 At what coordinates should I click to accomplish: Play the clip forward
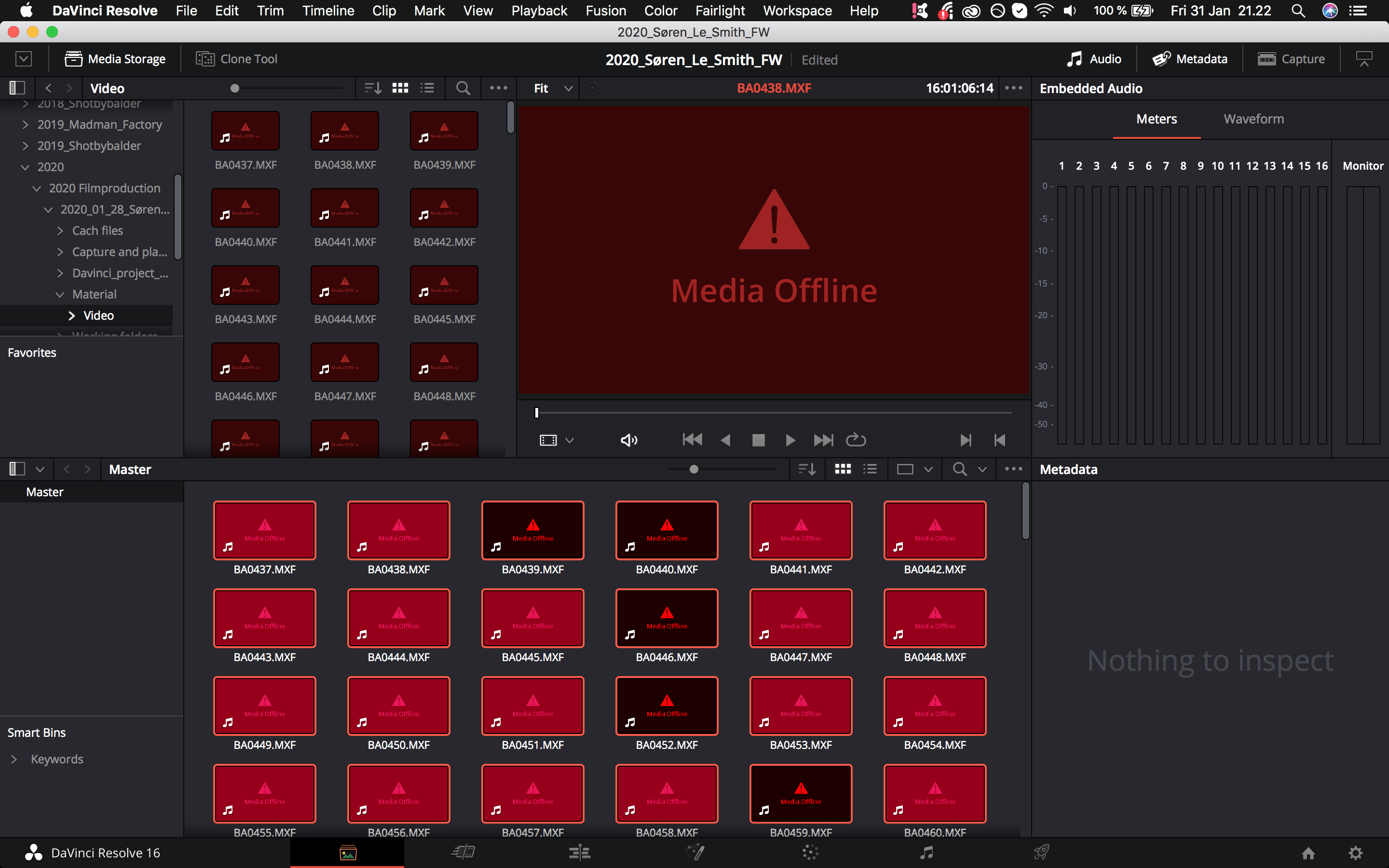coord(790,440)
